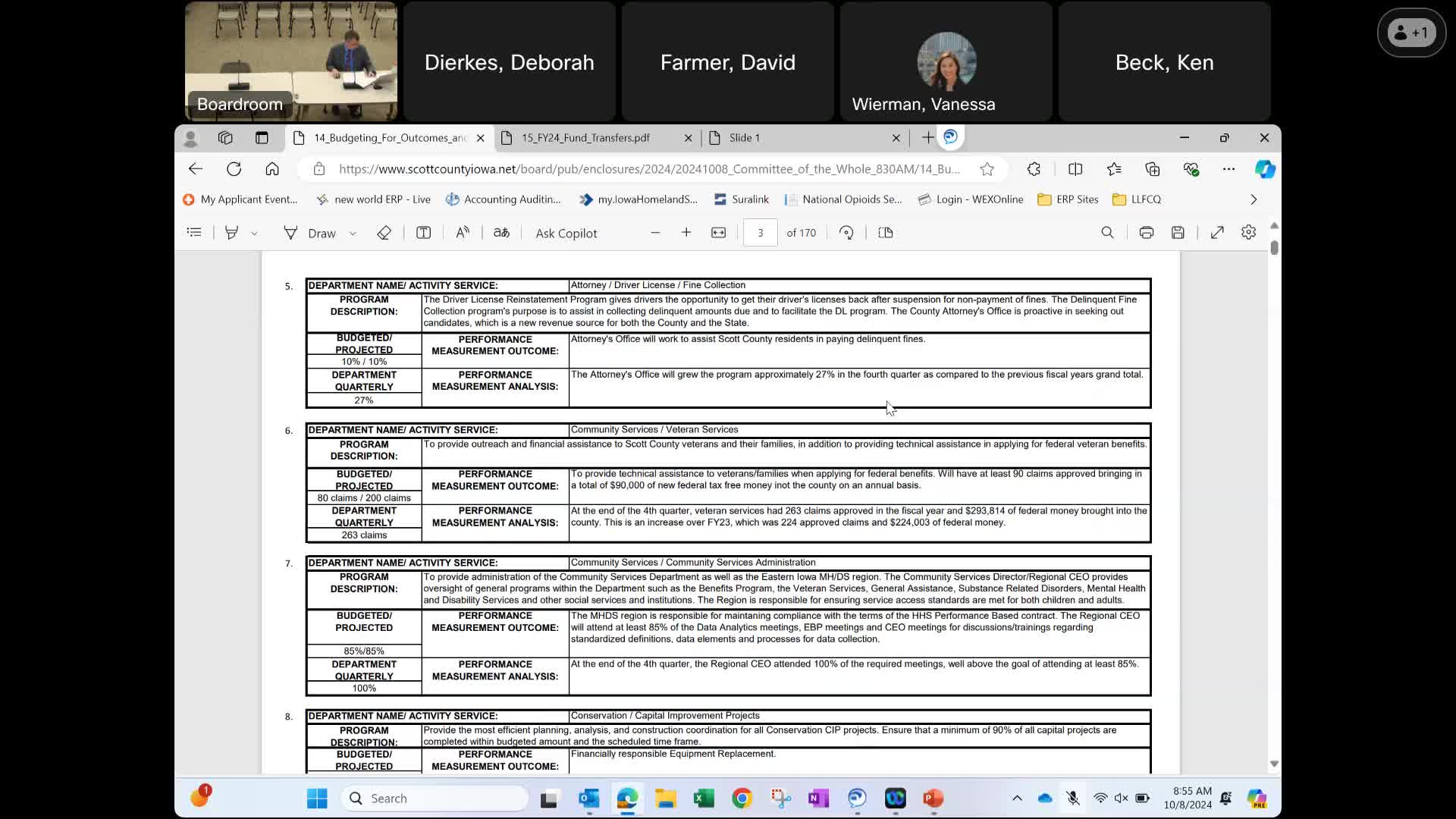
Task: Open browser extensions menu
Action: [1034, 169]
